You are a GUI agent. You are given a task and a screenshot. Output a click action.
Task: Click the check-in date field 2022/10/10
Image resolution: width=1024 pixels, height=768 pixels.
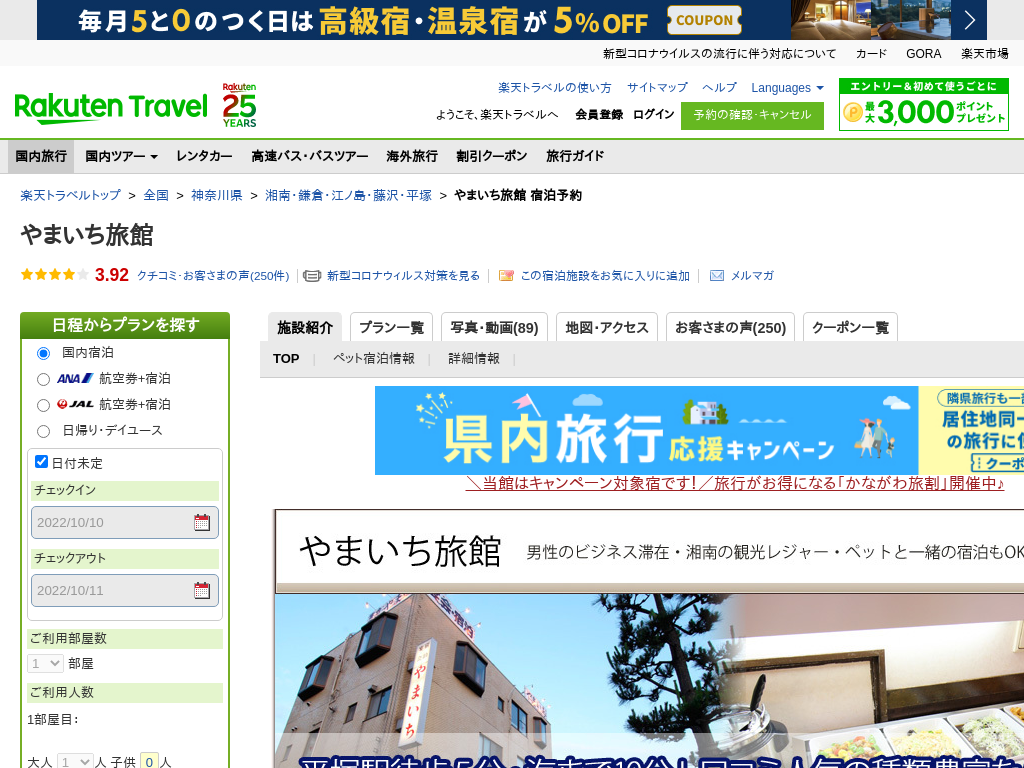pyautogui.click(x=125, y=522)
